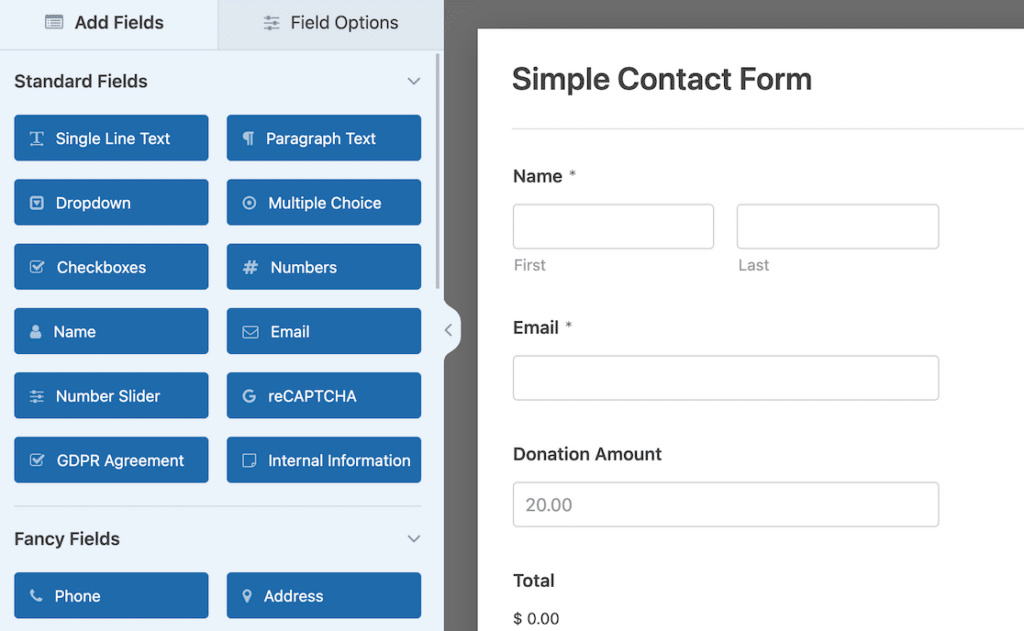Add an Email field
Viewport: 1024px width, 631px height.
tap(323, 331)
